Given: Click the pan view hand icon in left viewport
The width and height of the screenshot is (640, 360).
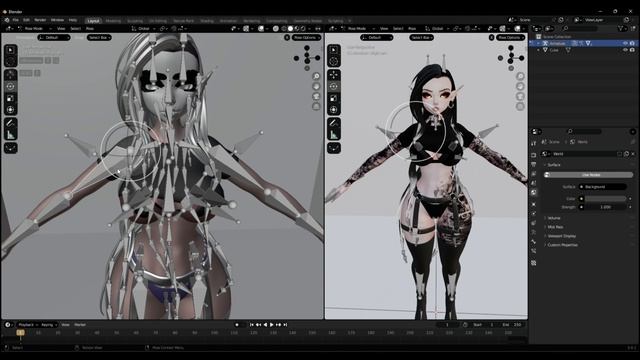Looking at the screenshot, I should click(x=316, y=86).
